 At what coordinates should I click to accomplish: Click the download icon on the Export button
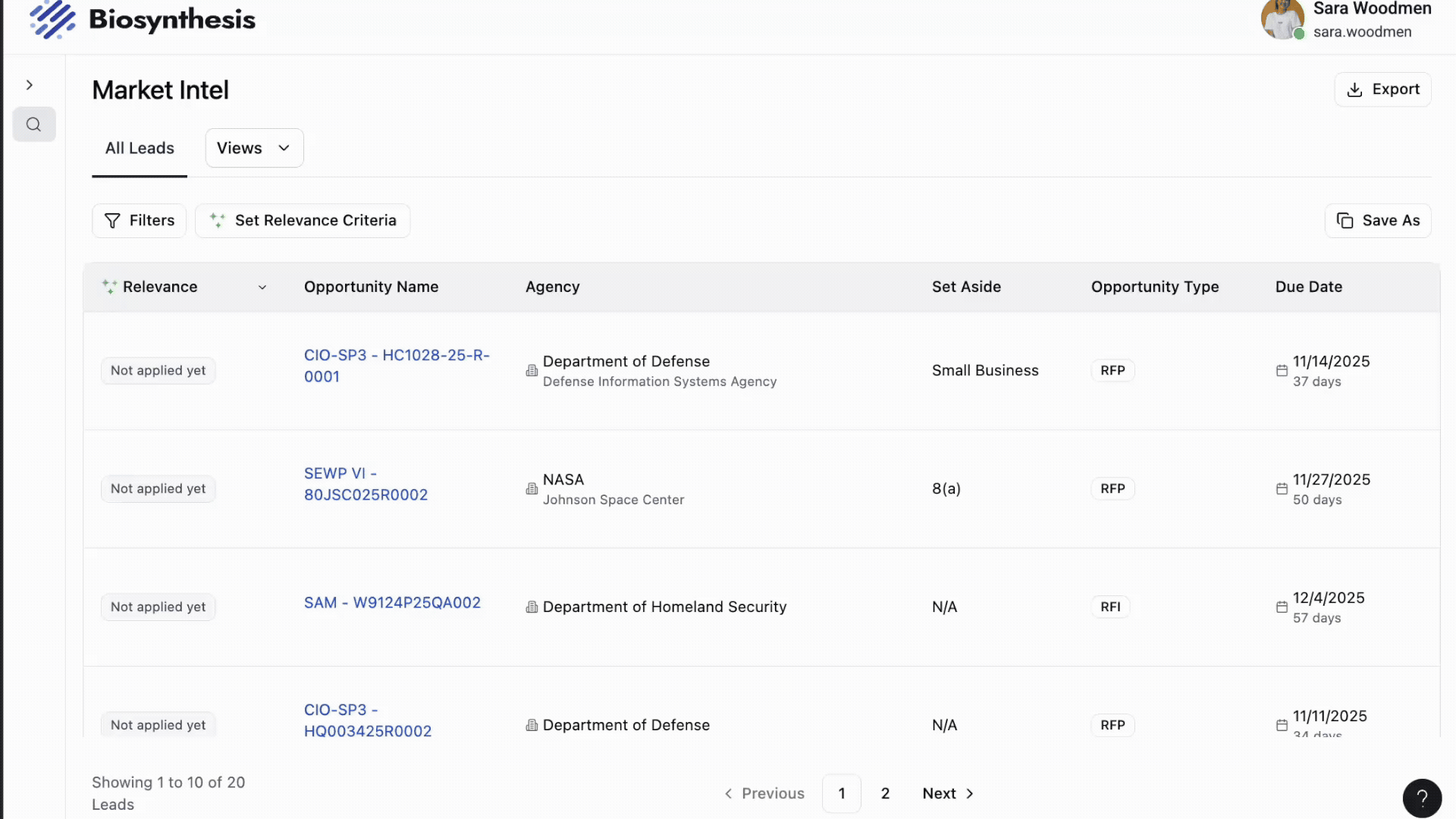click(x=1355, y=89)
